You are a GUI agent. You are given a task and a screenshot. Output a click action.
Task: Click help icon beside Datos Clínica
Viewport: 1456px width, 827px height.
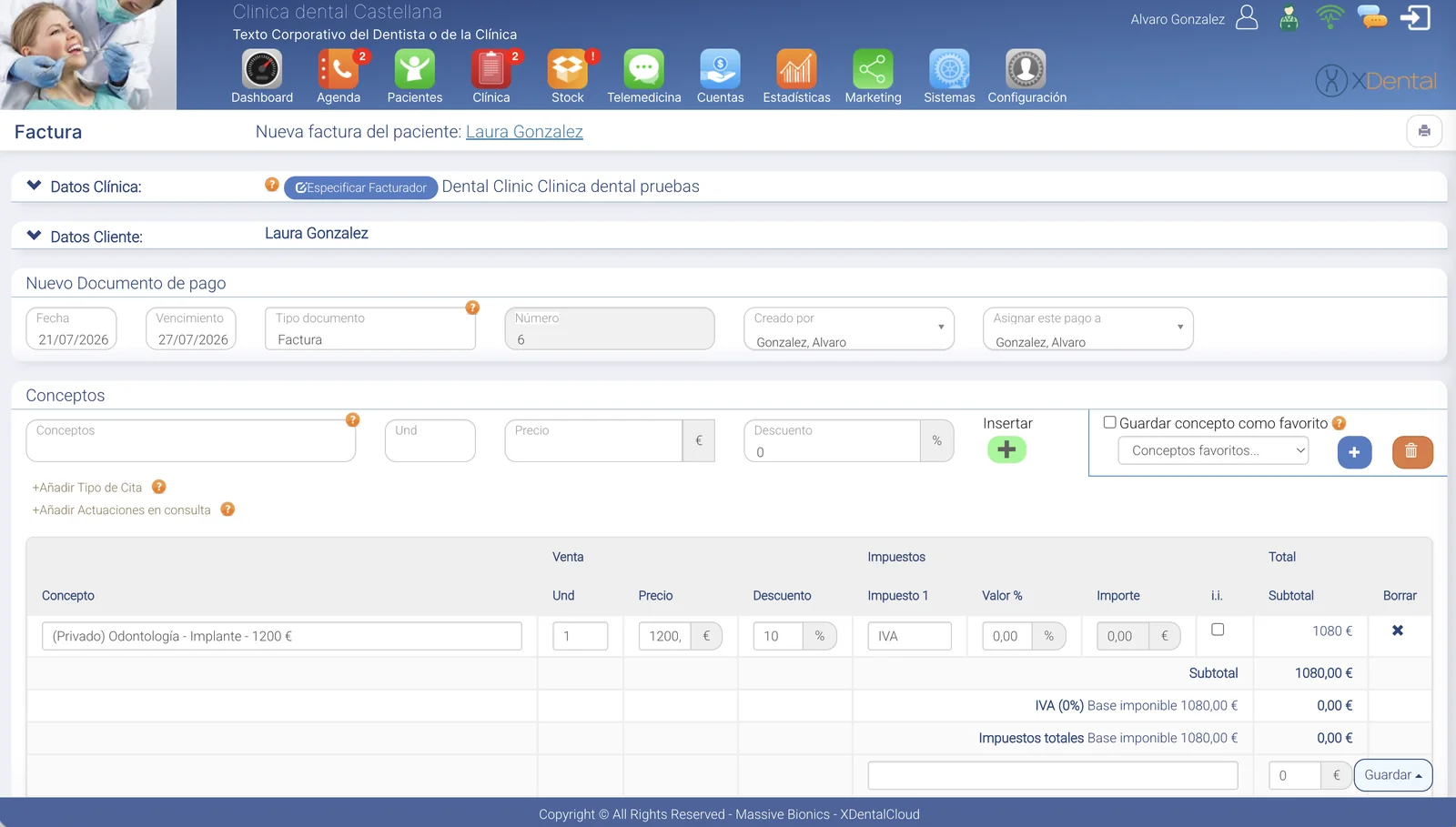(271, 185)
